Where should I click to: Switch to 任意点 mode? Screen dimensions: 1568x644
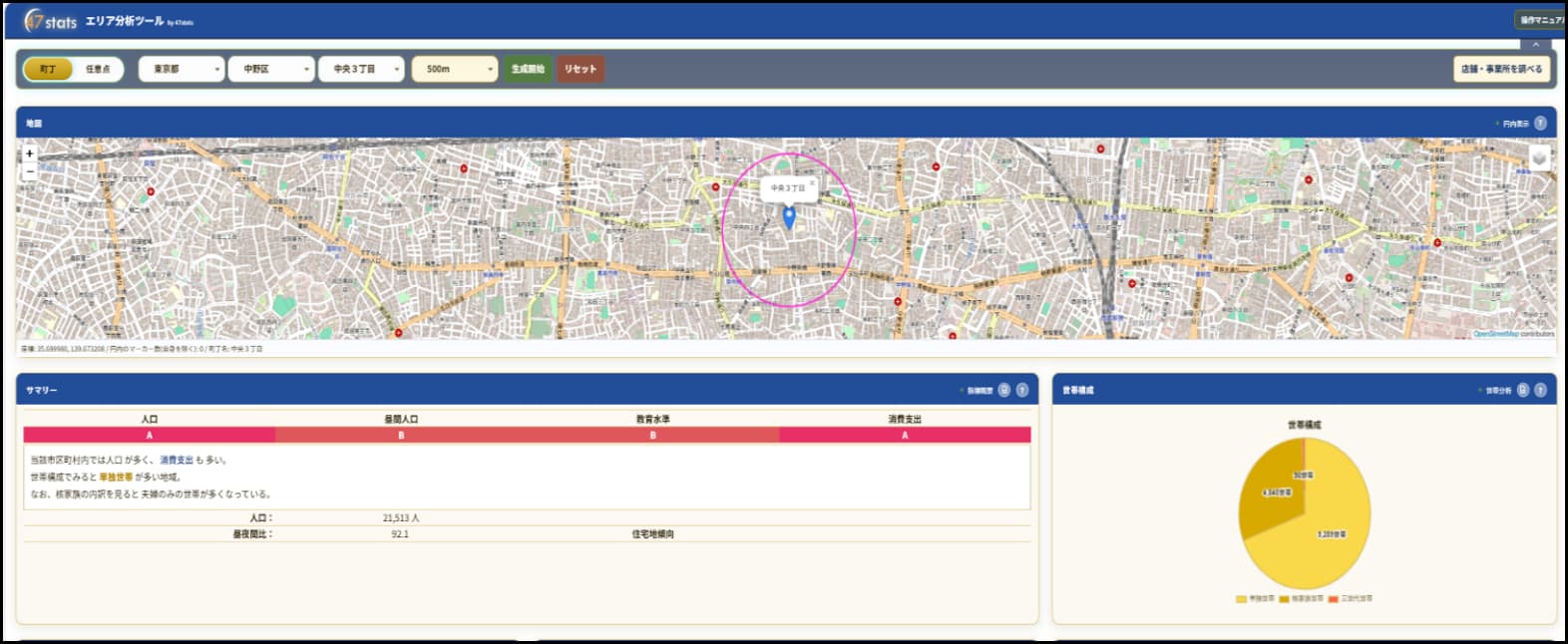point(98,69)
